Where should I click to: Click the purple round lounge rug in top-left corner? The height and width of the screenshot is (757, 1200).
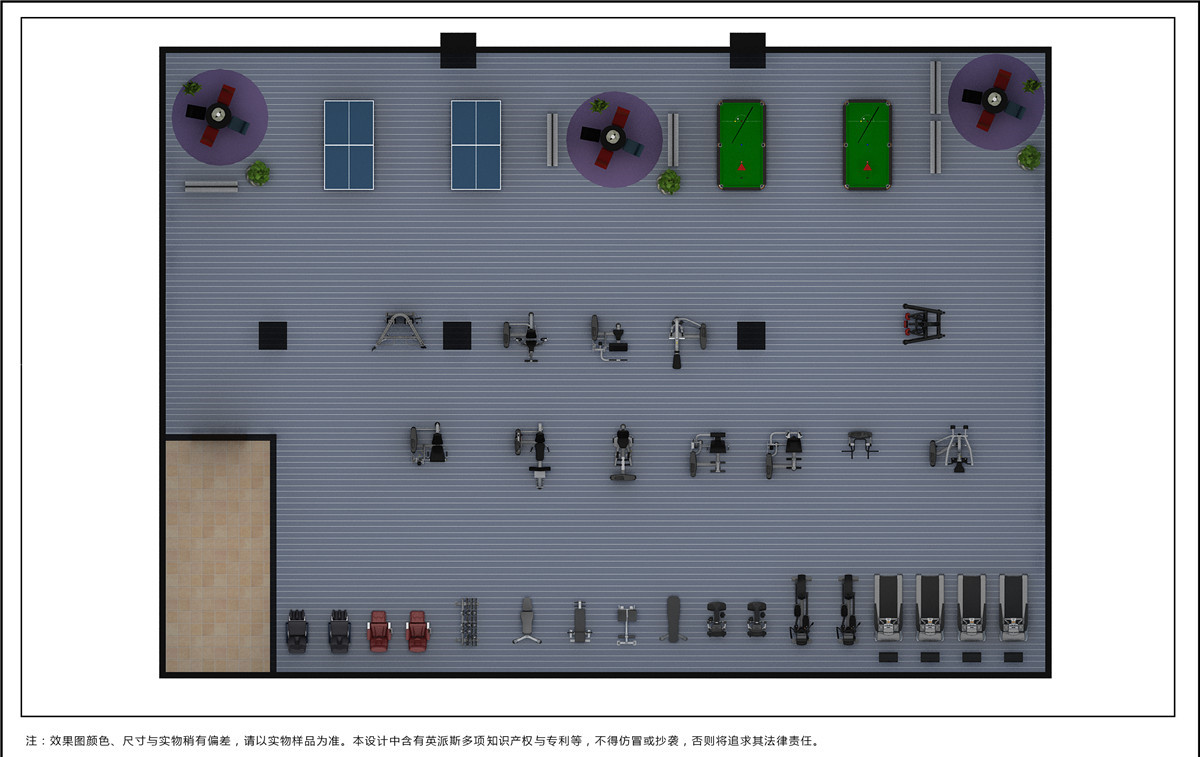click(x=220, y=117)
